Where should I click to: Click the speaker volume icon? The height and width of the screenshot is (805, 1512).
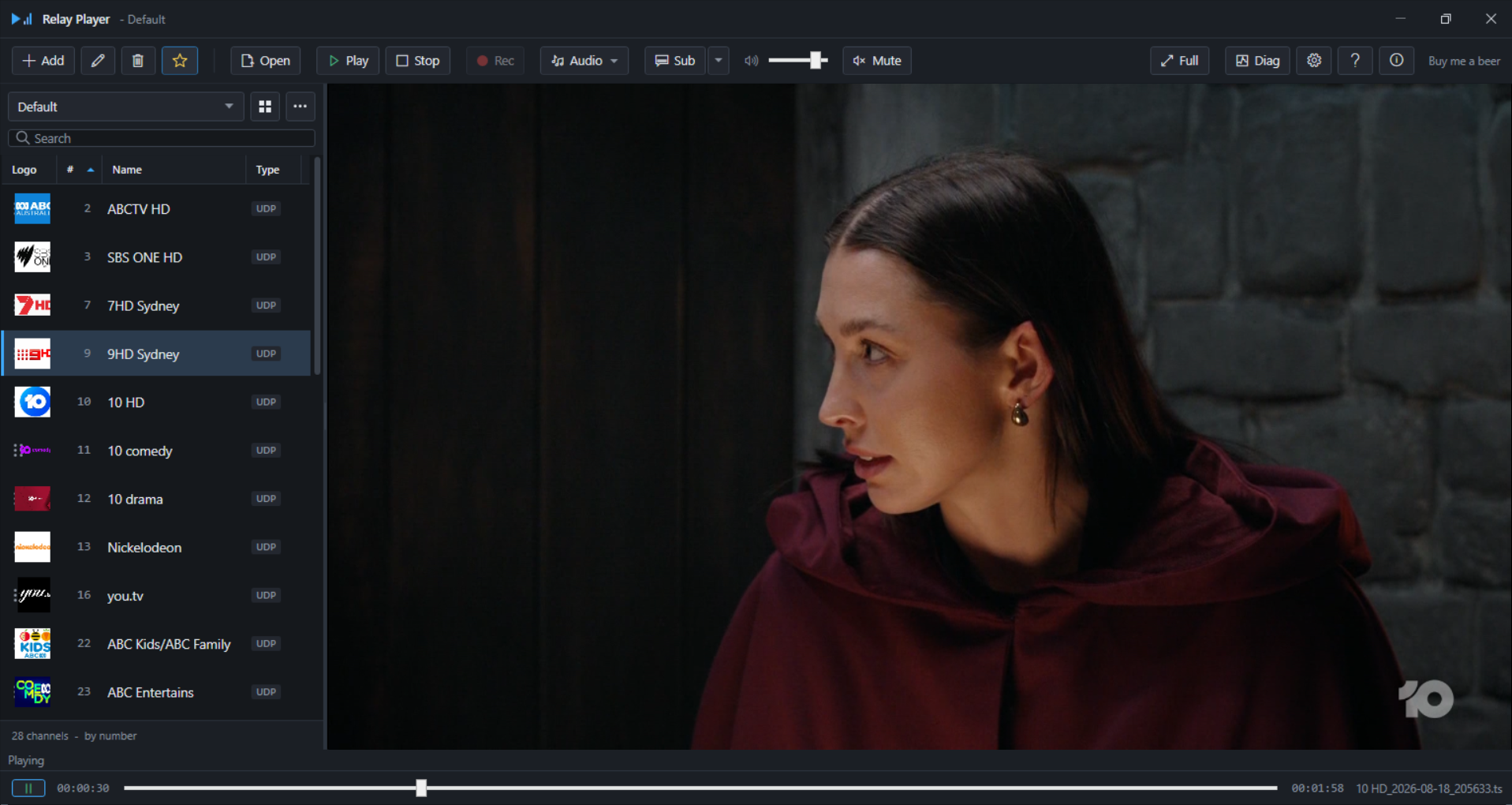coord(752,61)
